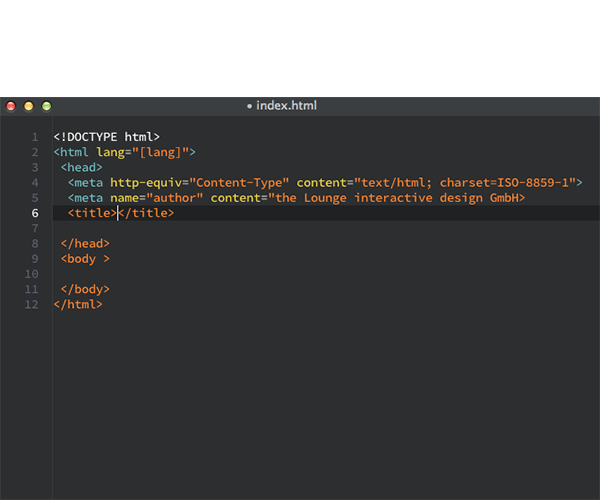Click line number 6 in gutter
The width and height of the screenshot is (600, 500).
pos(35,213)
